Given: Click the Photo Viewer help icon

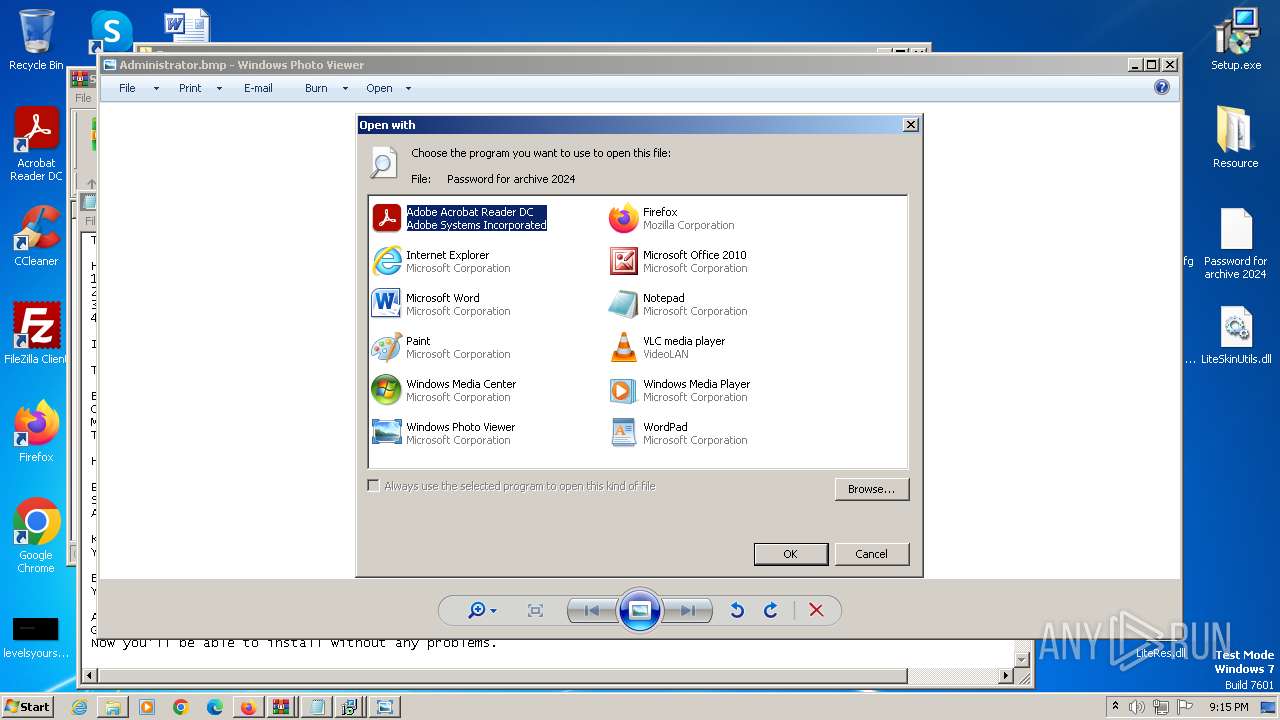Looking at the screenshot, I should pyautogui.click(x=1162, y=87).
